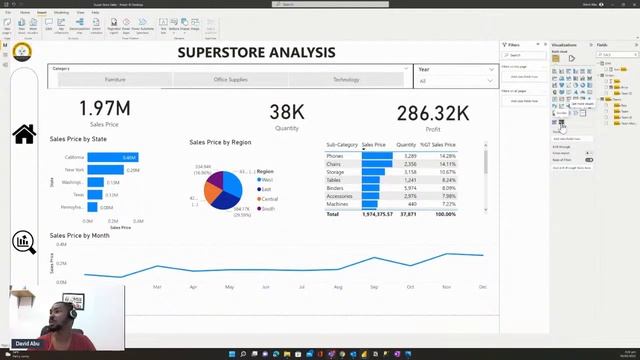Switch to Data view in left rail

[5, 55]
